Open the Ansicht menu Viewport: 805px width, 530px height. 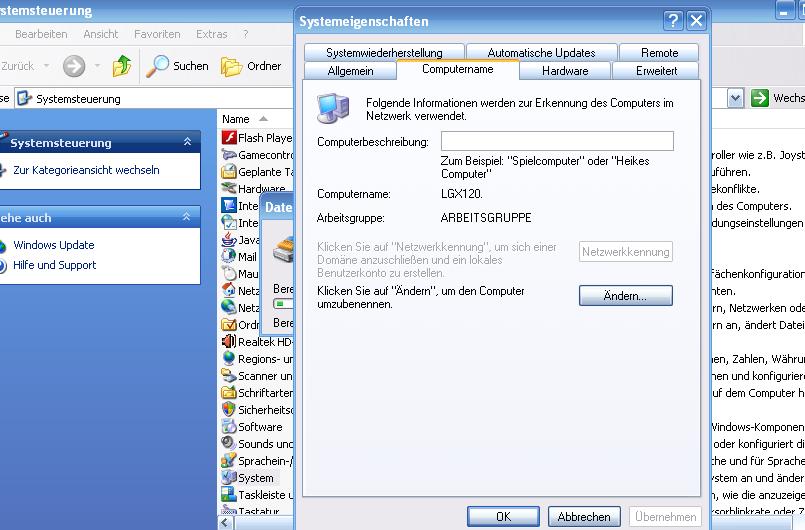coord(101,34)
